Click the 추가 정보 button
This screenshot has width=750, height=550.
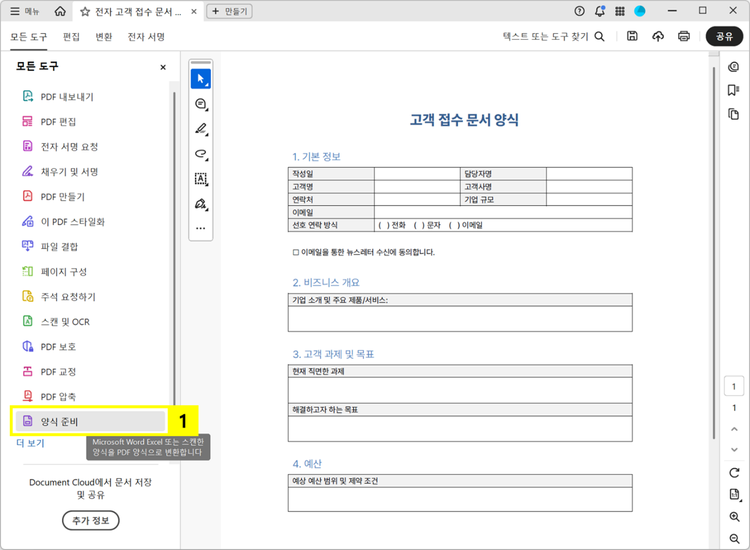pyautogui.click(x=90, y=520)
